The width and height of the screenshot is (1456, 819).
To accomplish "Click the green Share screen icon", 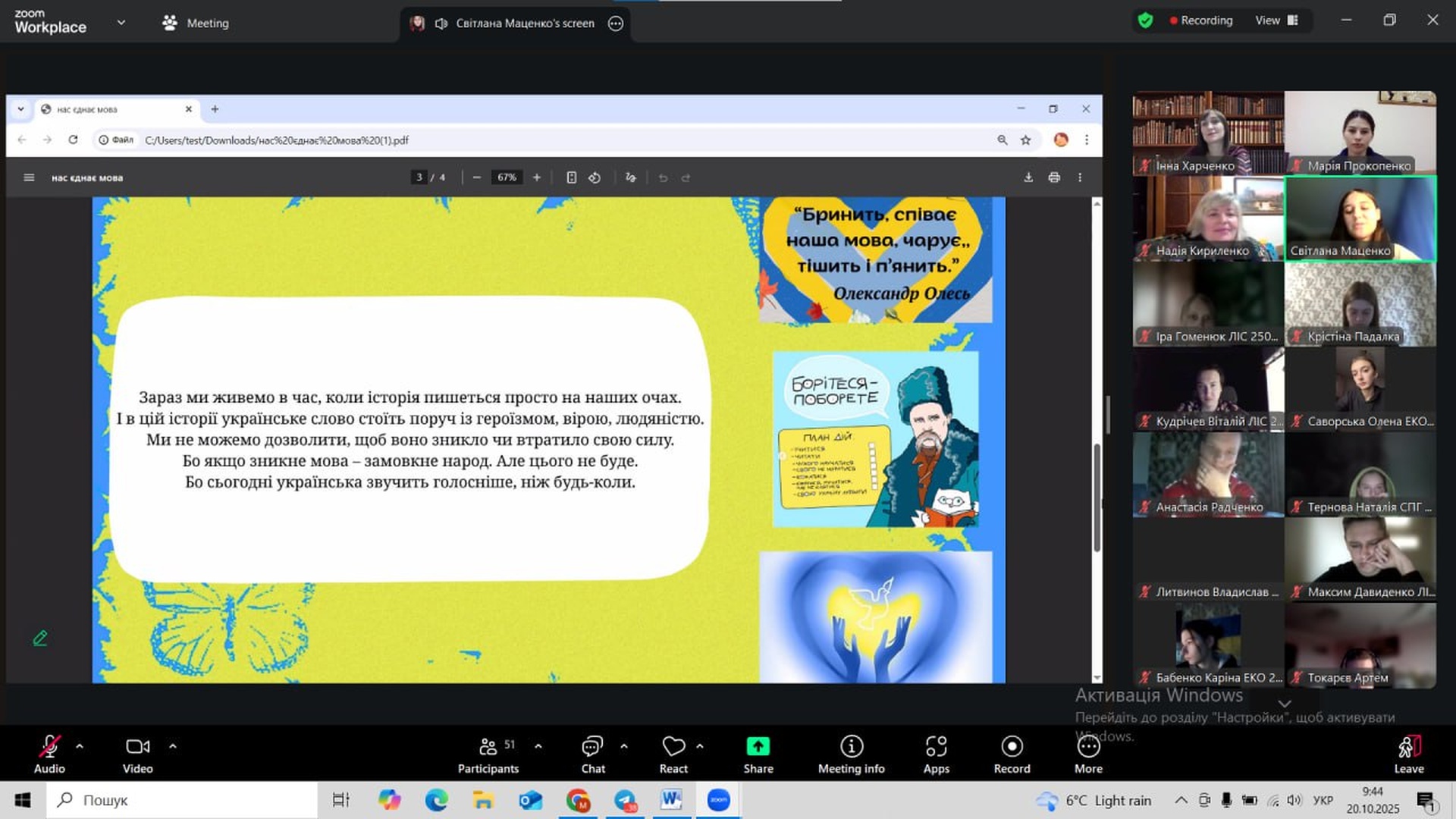I will 758,747.
